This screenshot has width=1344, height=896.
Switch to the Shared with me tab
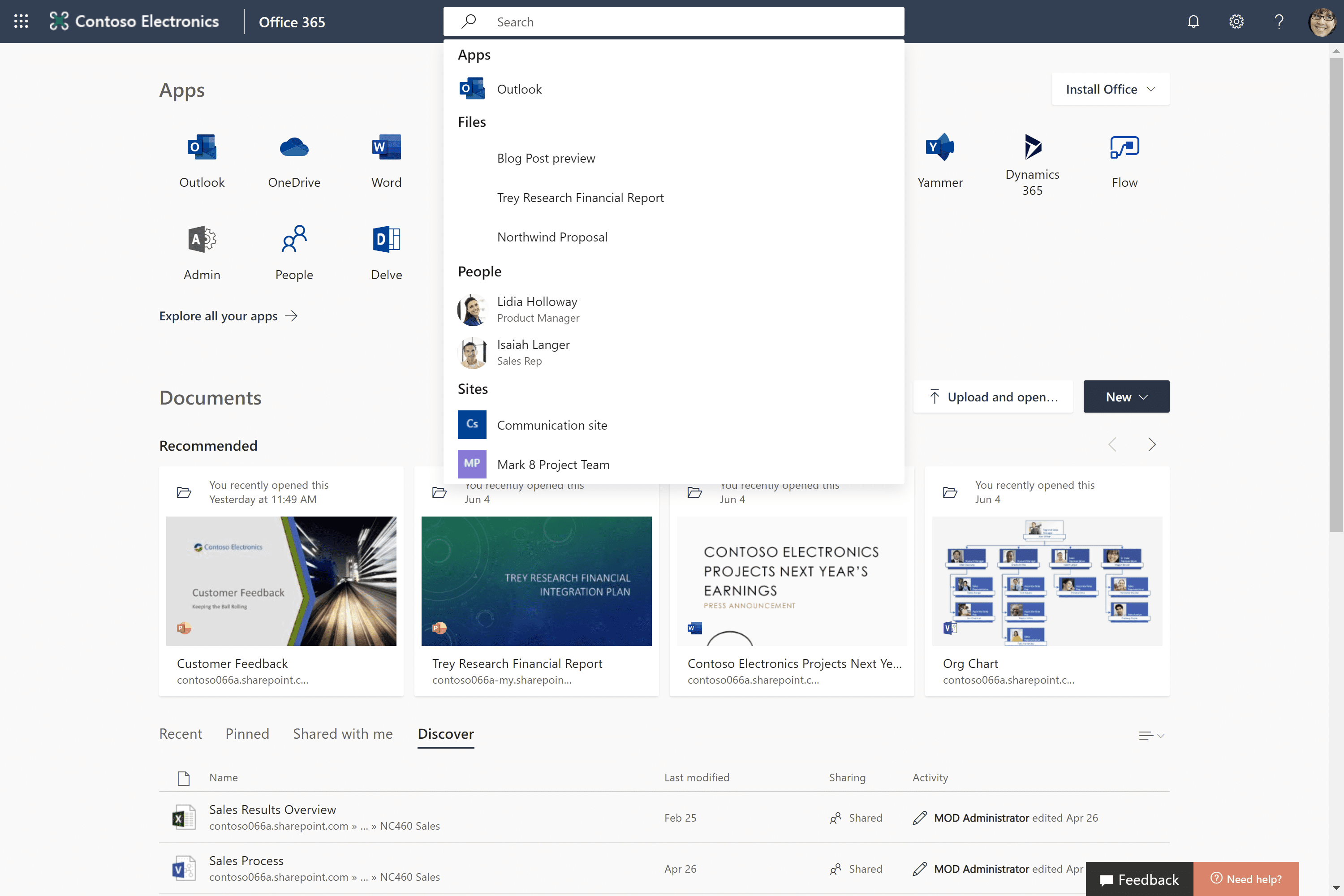coord(343,734)
